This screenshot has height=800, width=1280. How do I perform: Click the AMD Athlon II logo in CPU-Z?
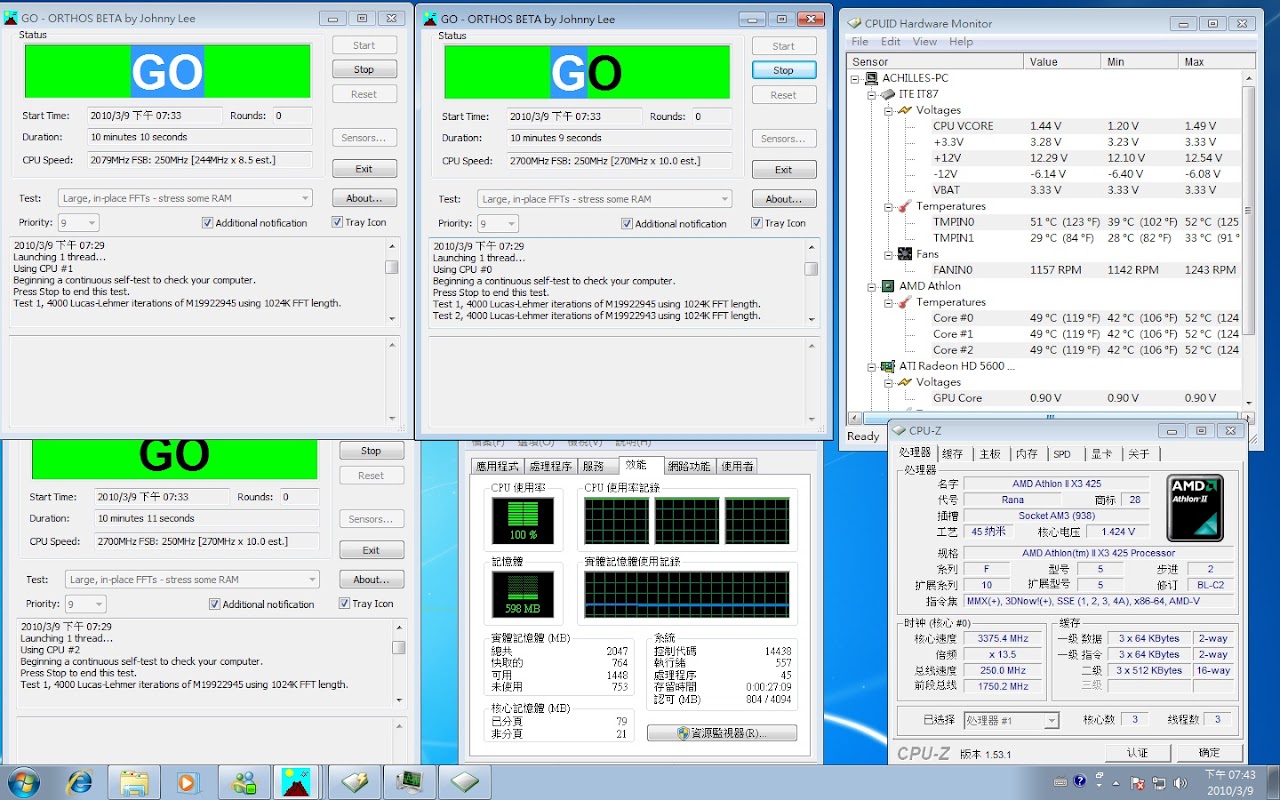[1196, 507]
